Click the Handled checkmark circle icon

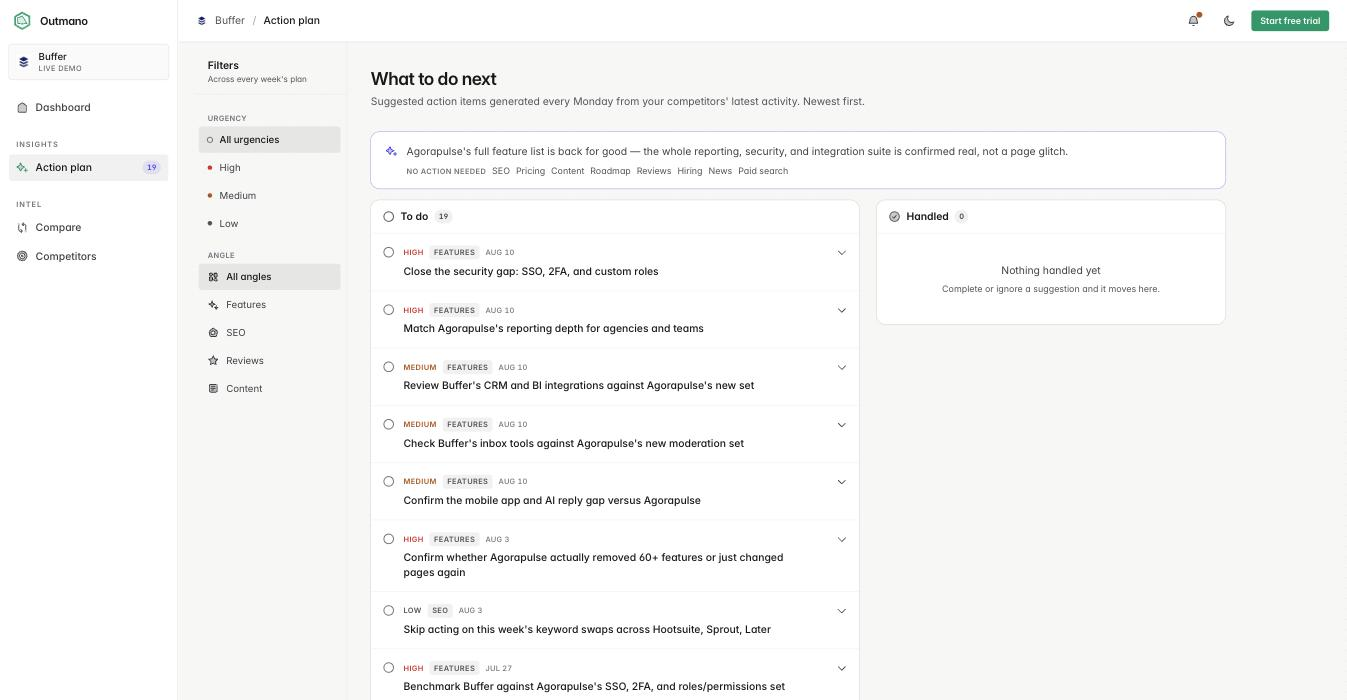894,217
